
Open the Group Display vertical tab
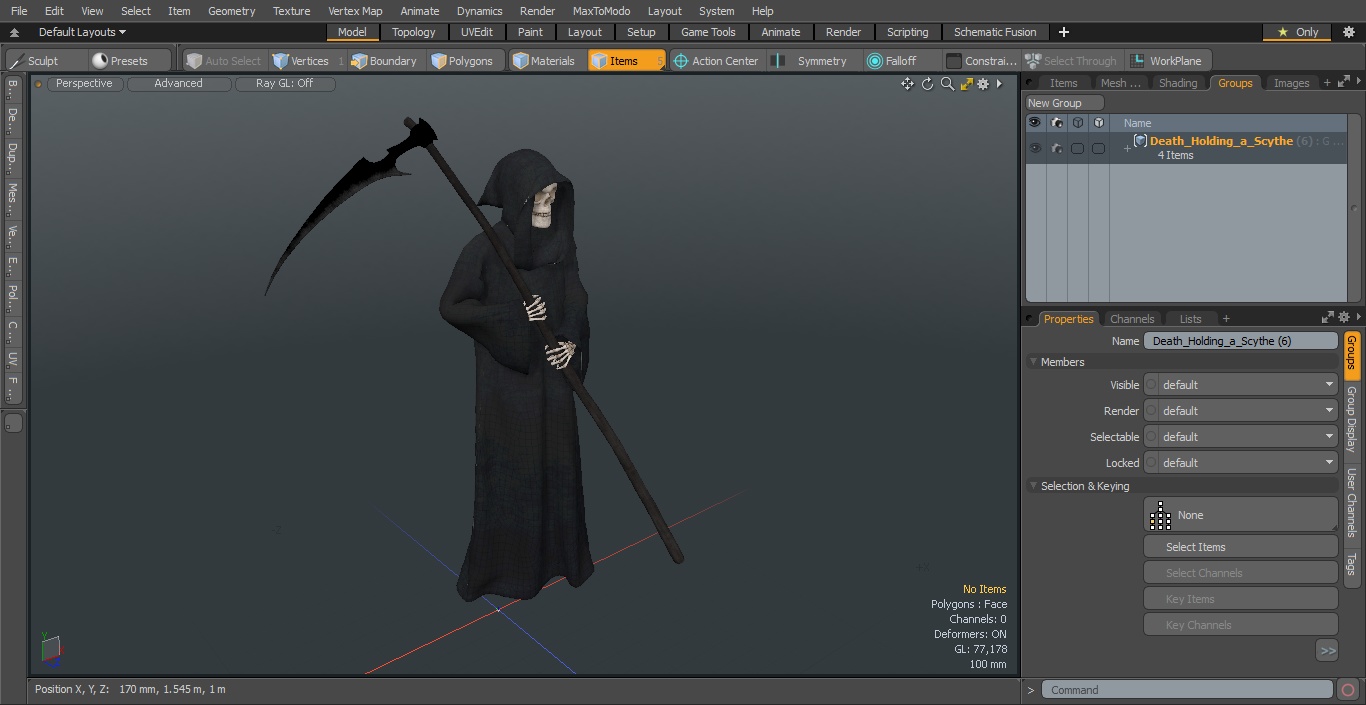[x=1352, y=419]
